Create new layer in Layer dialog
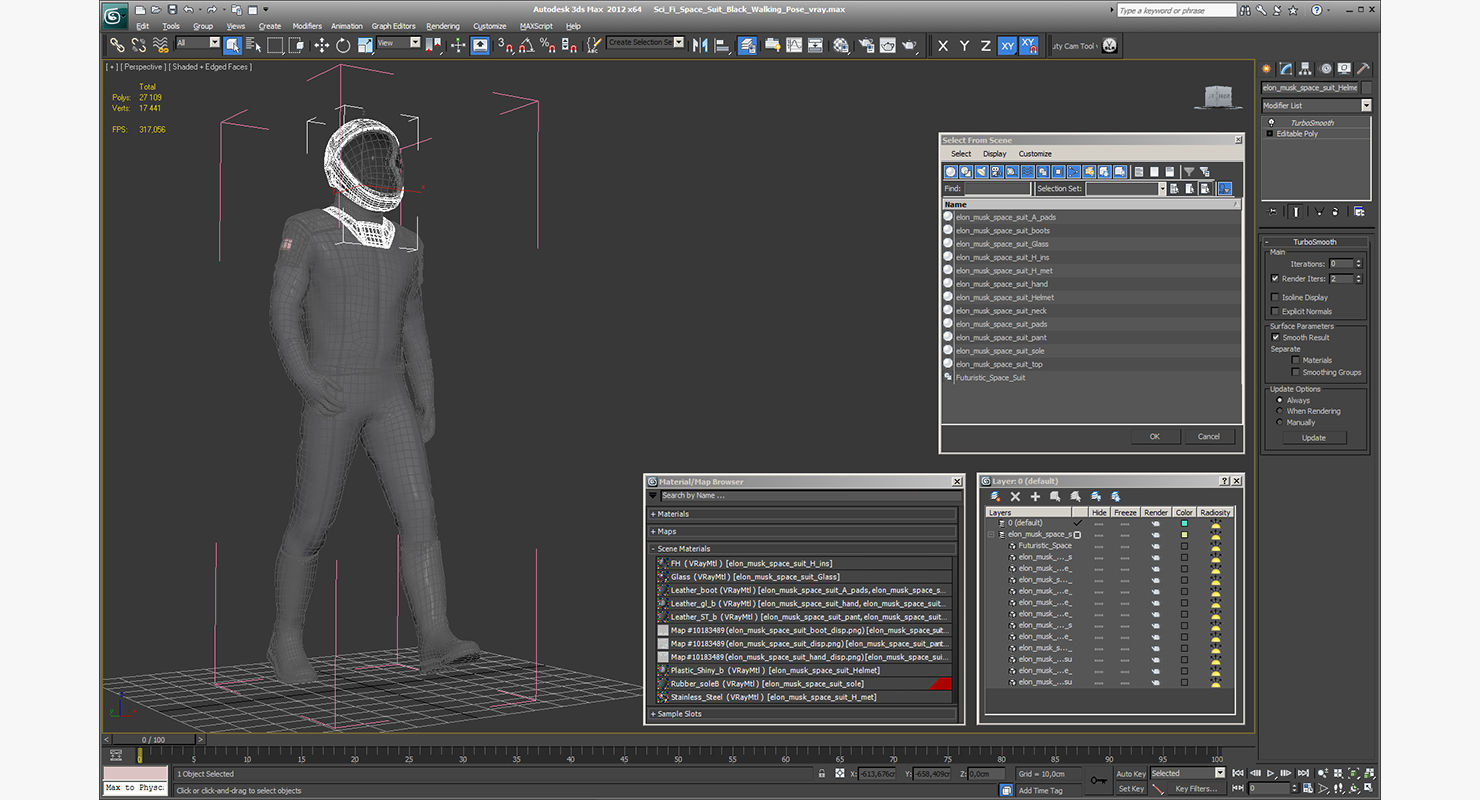The image size is (1480, 800). [x=995, y=496]
